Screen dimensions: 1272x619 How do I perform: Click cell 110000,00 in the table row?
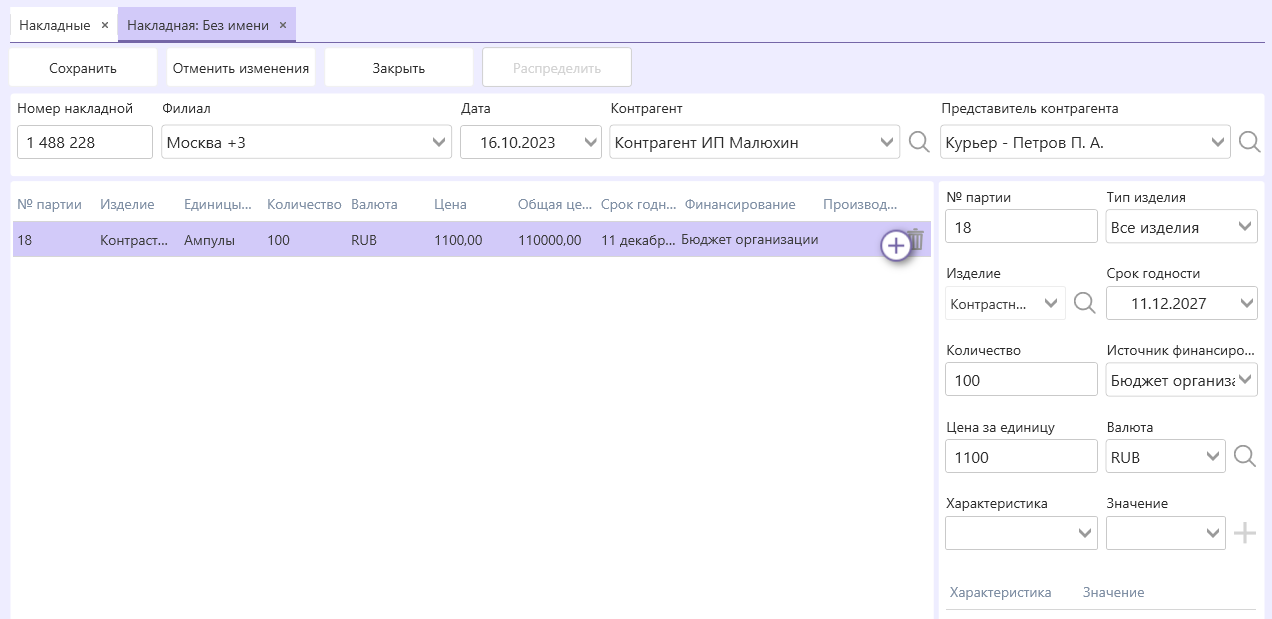(x=550, y=240)
